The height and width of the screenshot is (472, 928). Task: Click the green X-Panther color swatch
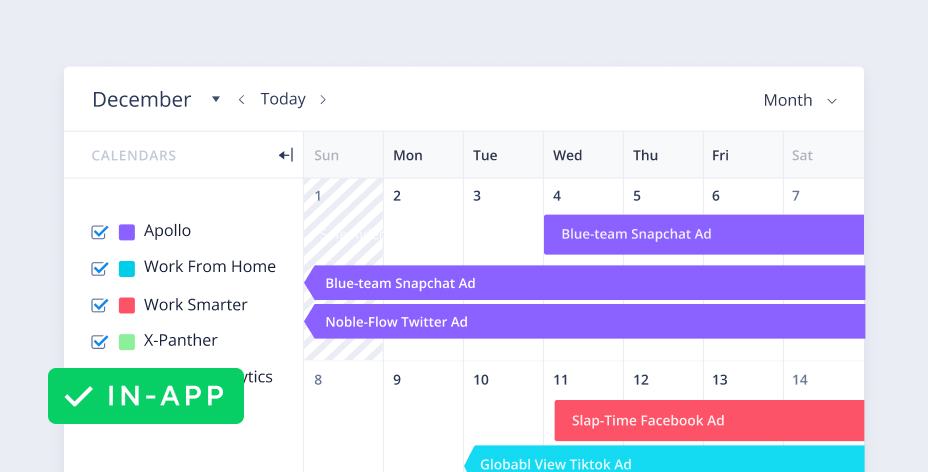(x=127, y=341)
